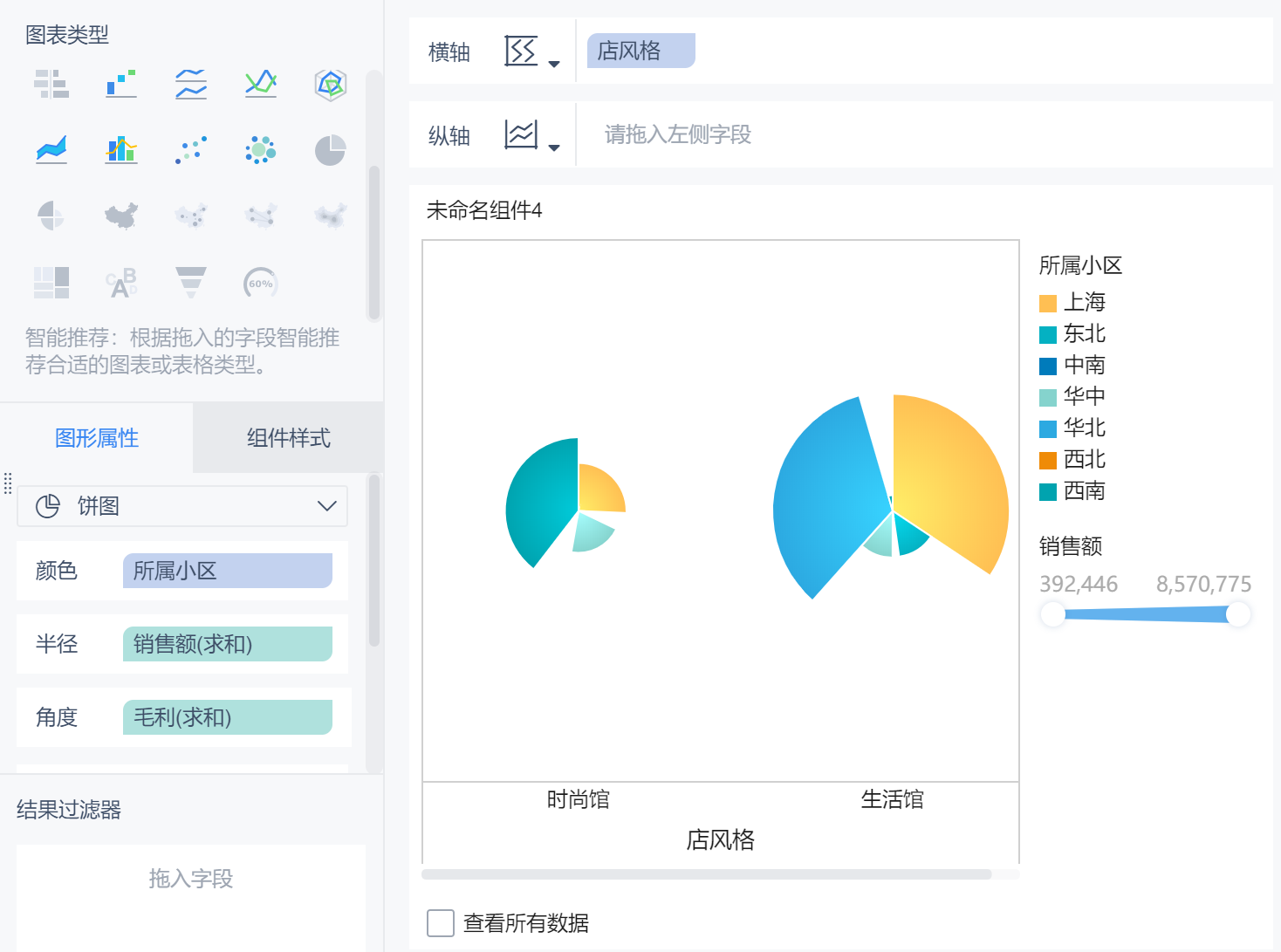This screenshot has height=952, width=1281.
Task: Click the yellow slice in 时尚馆 pie
Action: click(601, 489)
